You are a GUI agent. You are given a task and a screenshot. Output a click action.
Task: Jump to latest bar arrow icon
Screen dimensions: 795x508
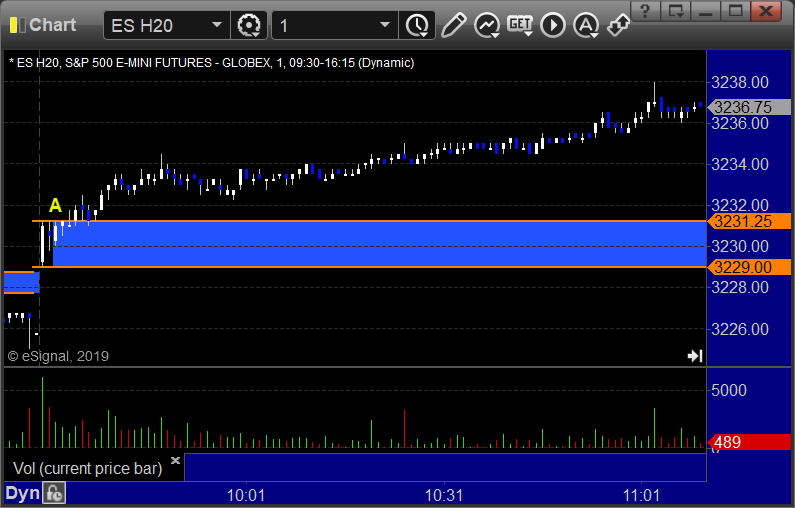pos(695,356)
